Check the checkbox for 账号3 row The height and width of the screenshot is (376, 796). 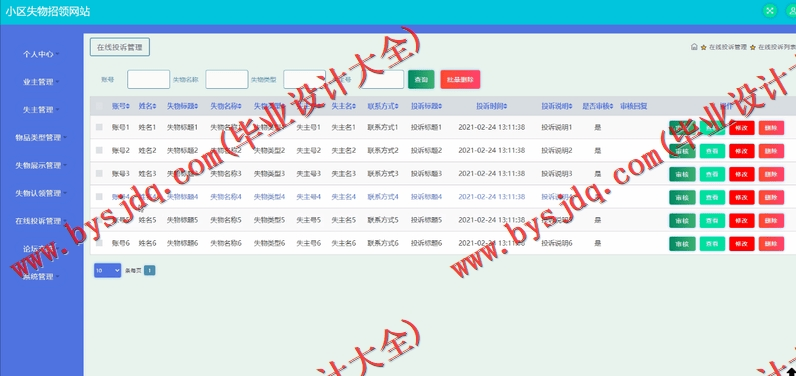coord(99,174)
